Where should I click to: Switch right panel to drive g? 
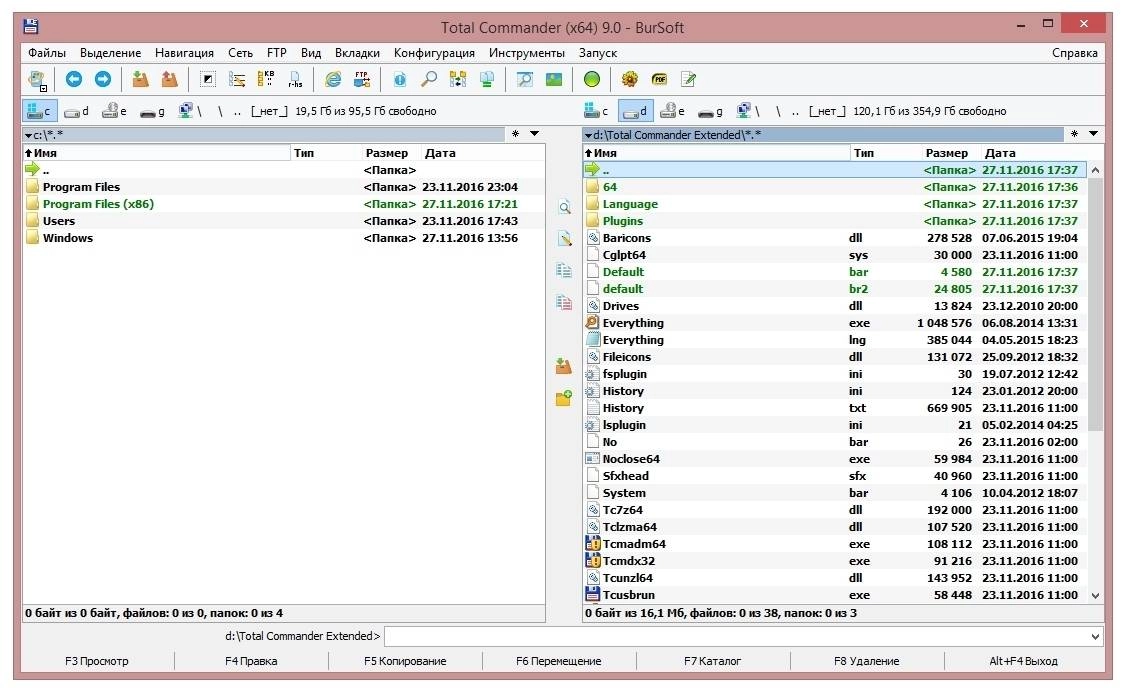coord(711,111)
